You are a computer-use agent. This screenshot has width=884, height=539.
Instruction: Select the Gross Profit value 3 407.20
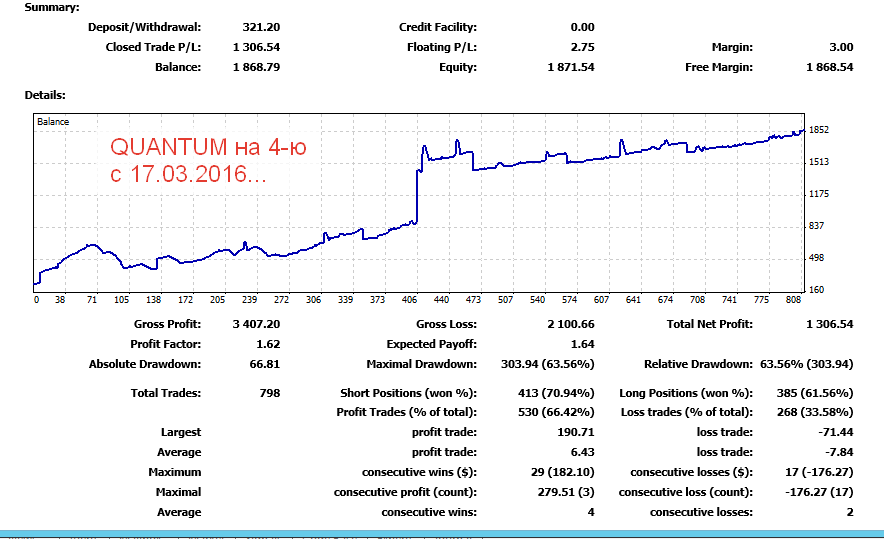[x=257, y=324]
